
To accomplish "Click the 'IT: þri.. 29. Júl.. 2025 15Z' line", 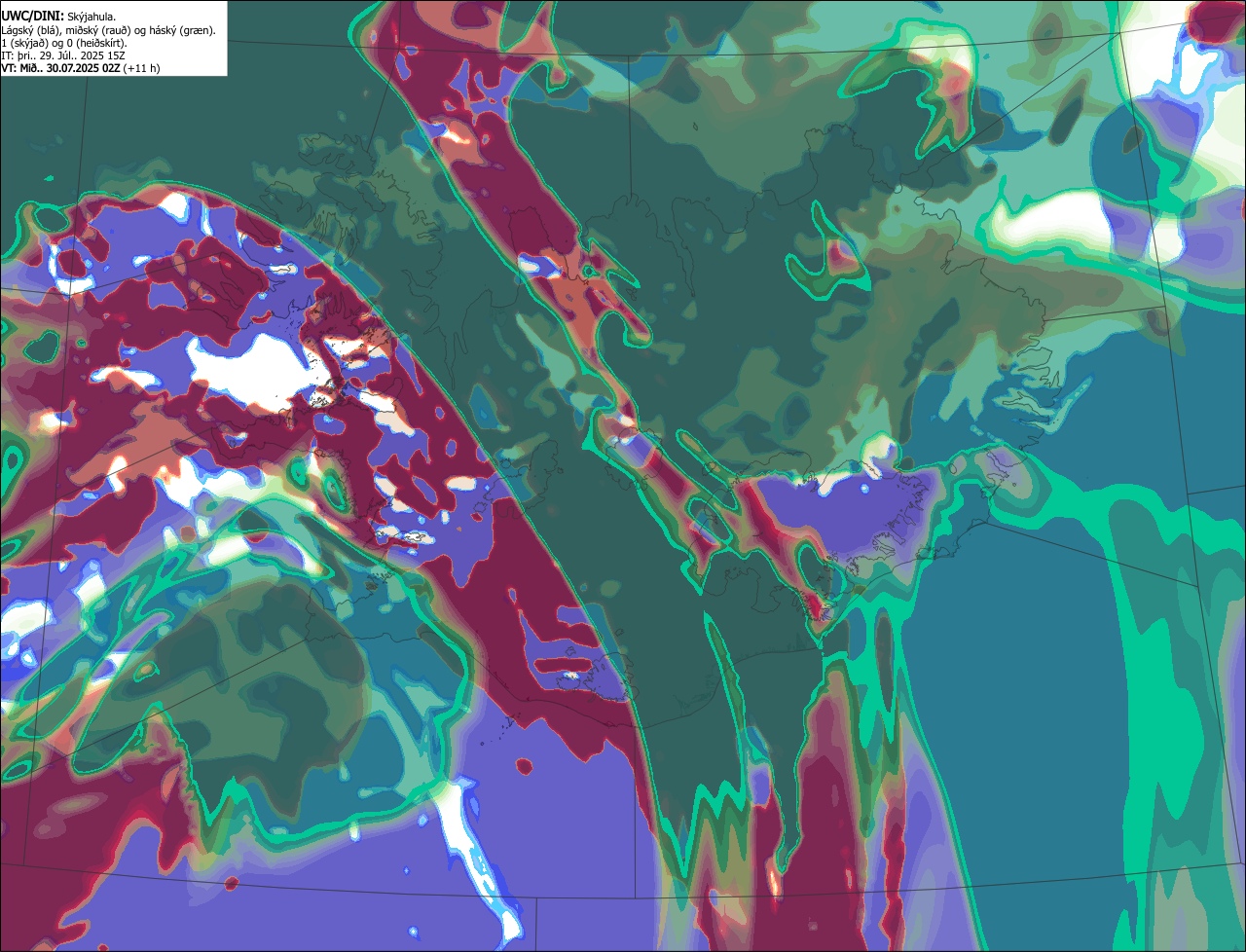I will pyautogui.click(x=62, y=56).
